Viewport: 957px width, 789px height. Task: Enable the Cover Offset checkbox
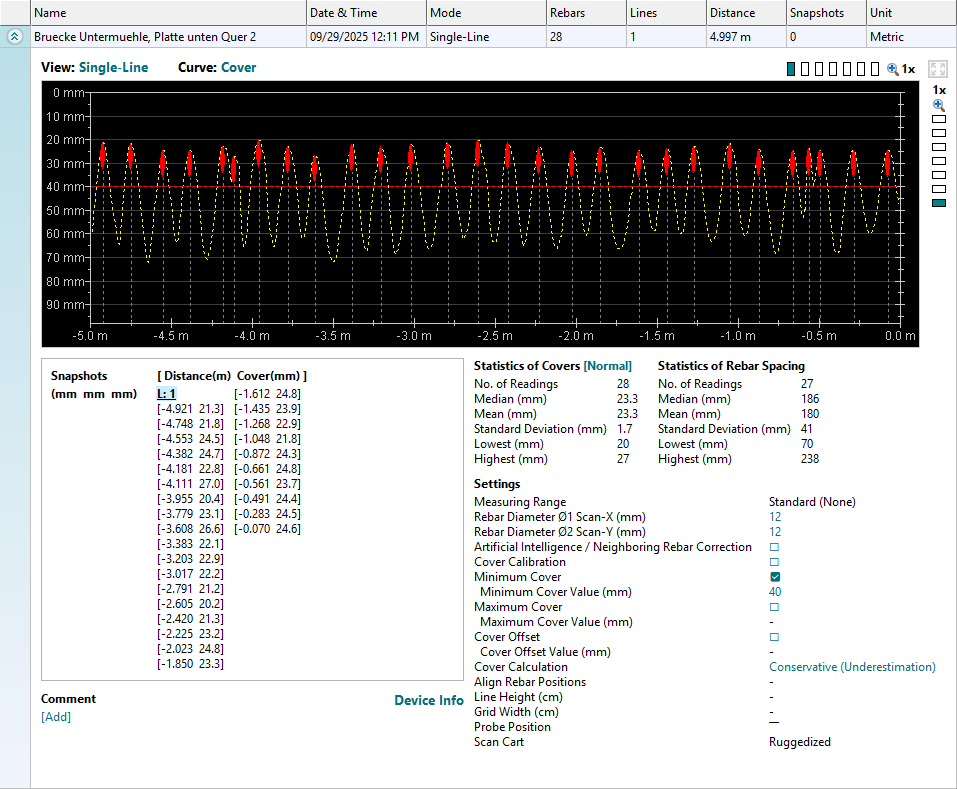(x=774, y=637)
